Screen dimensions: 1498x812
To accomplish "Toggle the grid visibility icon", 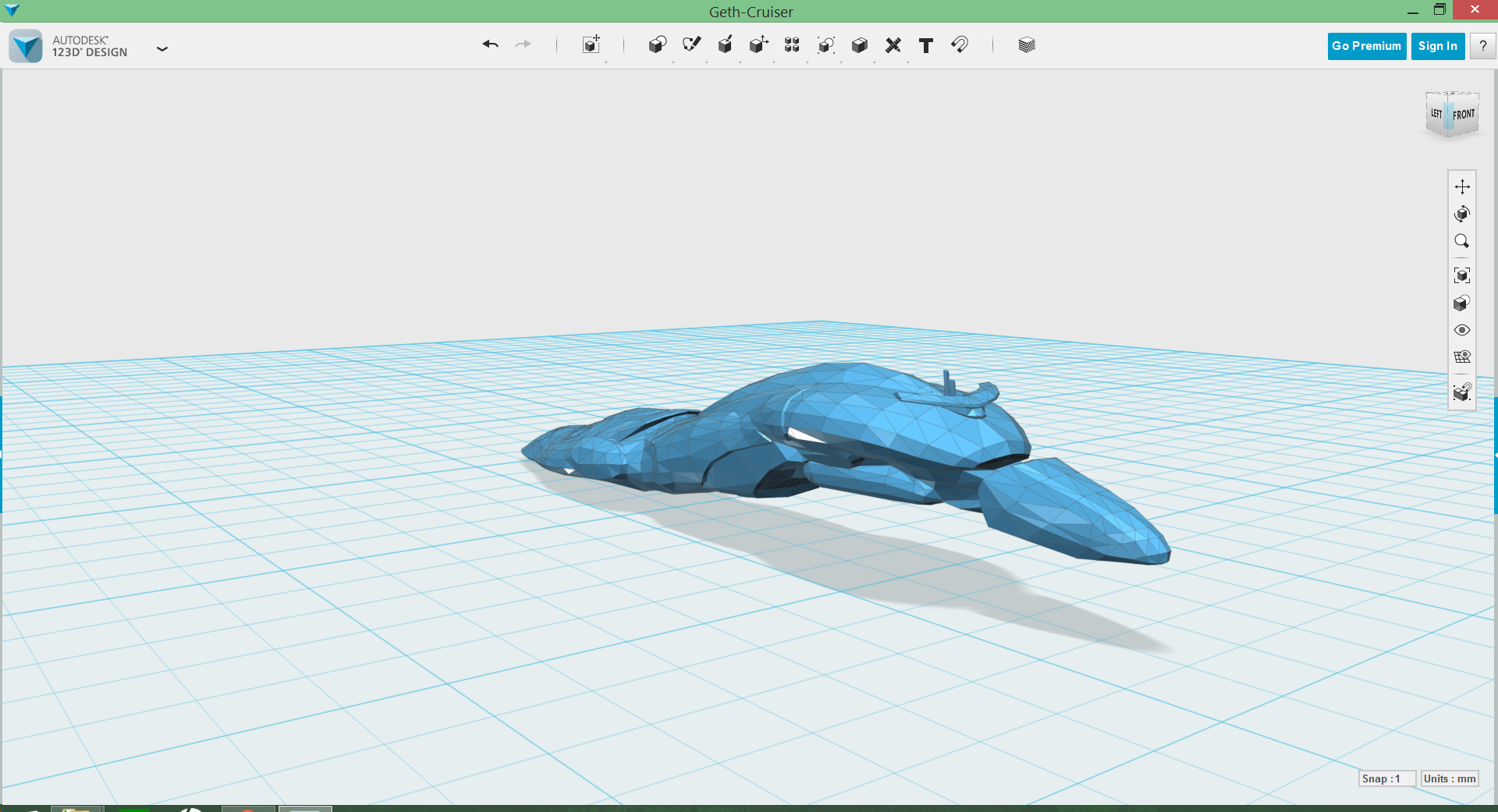I will 1462,356.
